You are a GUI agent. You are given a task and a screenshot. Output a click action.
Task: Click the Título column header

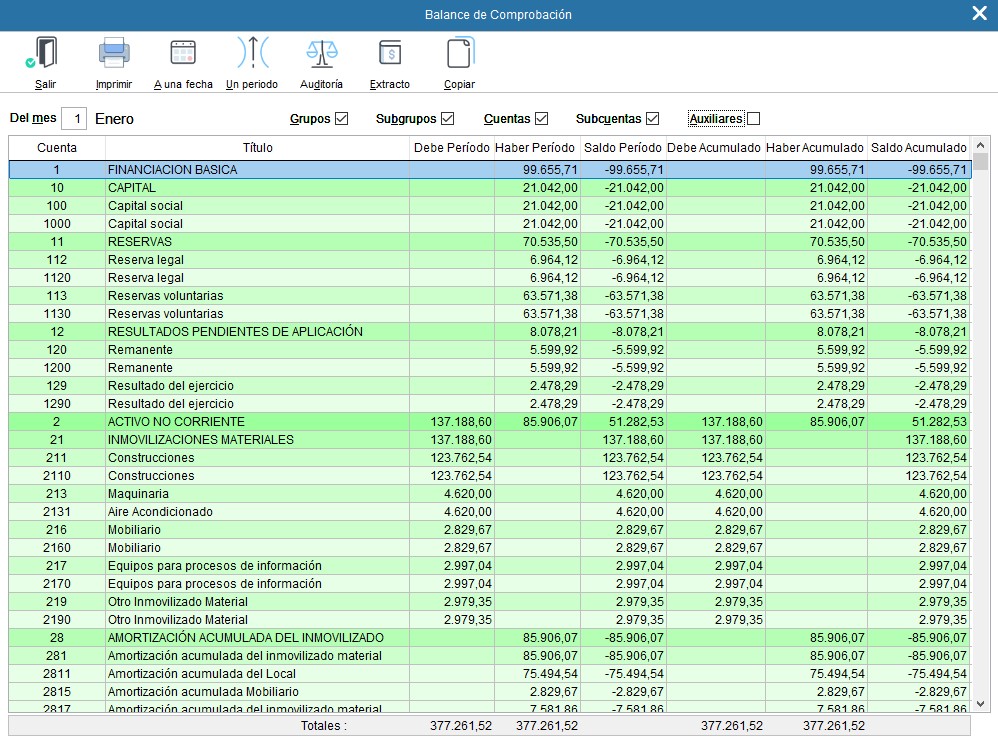point(257,148)
